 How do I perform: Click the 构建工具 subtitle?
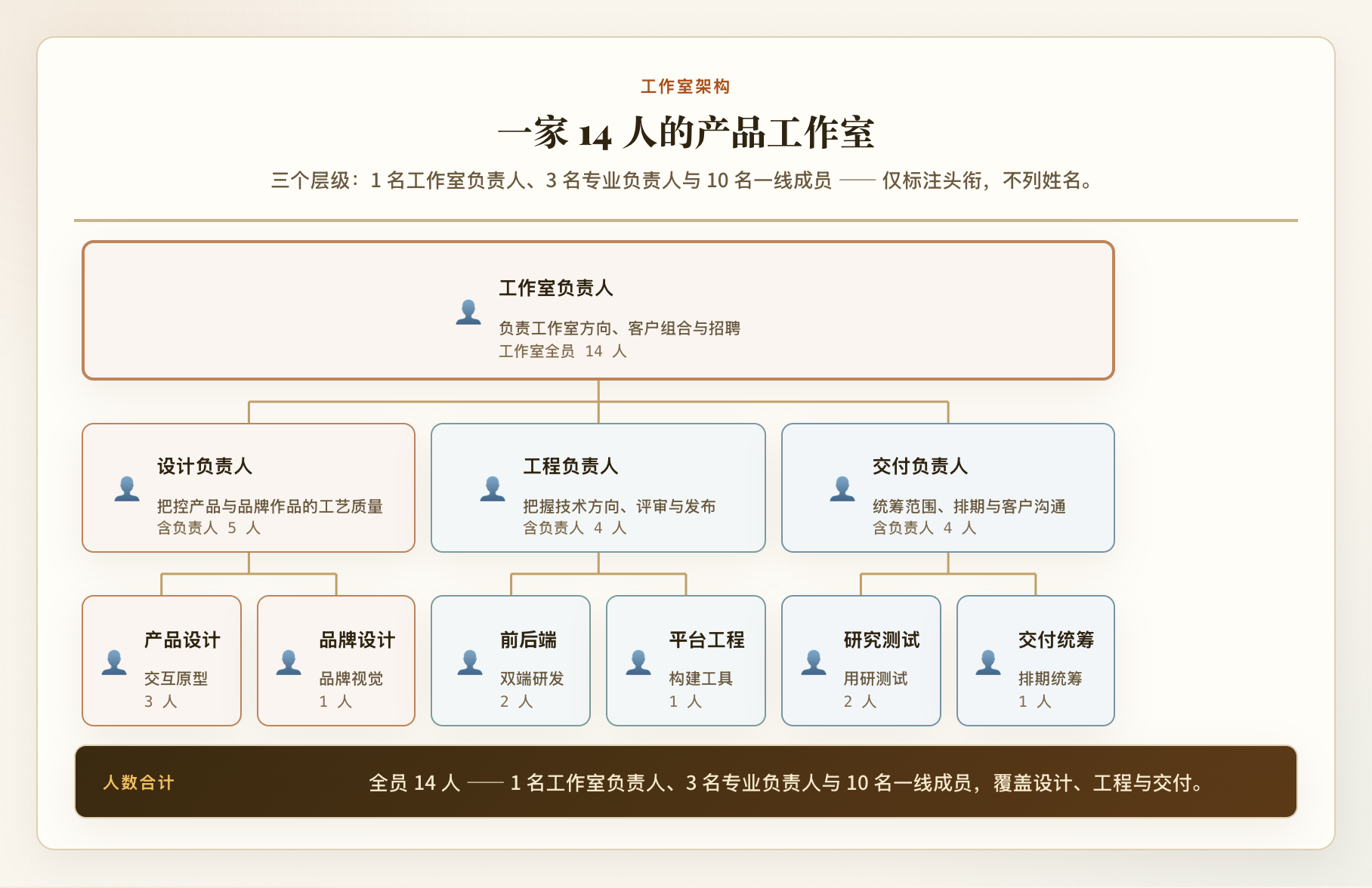(x=701, y=678)
